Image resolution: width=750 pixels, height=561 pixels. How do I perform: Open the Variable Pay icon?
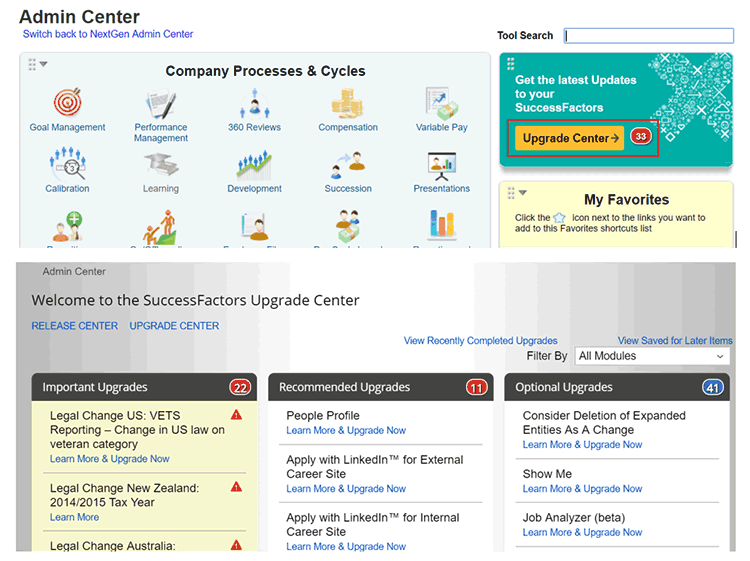[x=441, y=103]
